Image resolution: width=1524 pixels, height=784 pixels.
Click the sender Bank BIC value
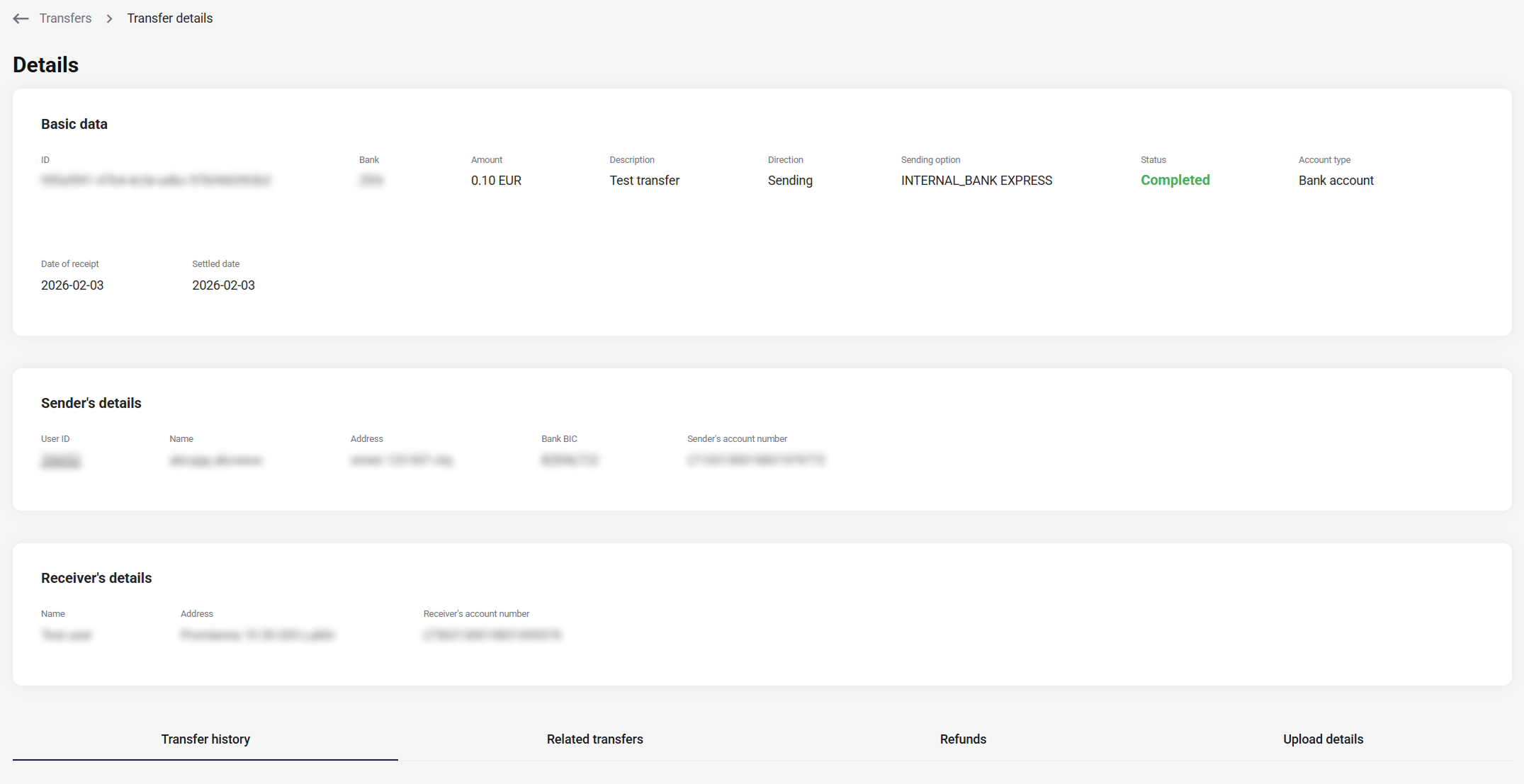coord(570,460)
